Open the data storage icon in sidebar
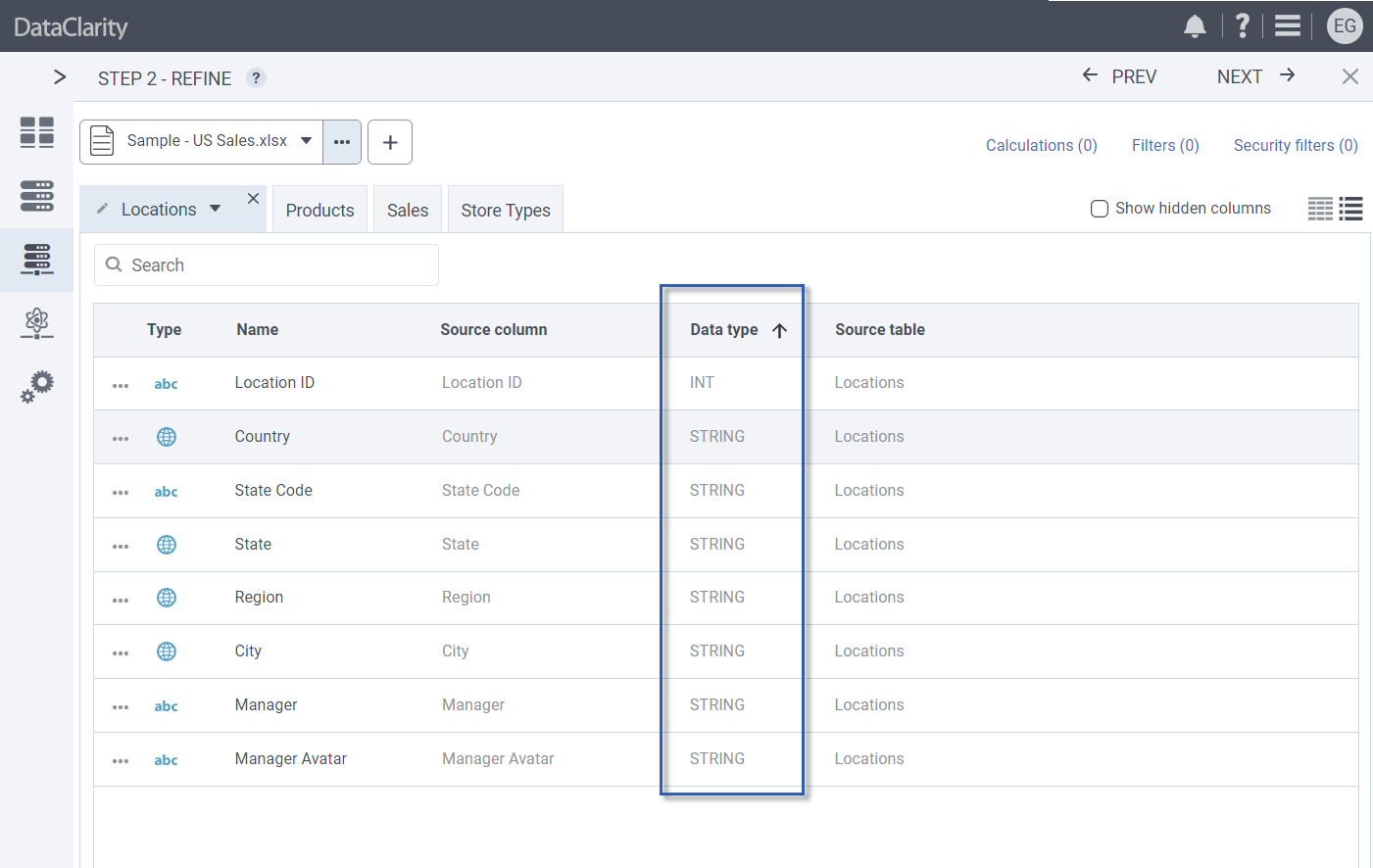Viewport: 1373px width, 868px height. click(x=37, y=196)
